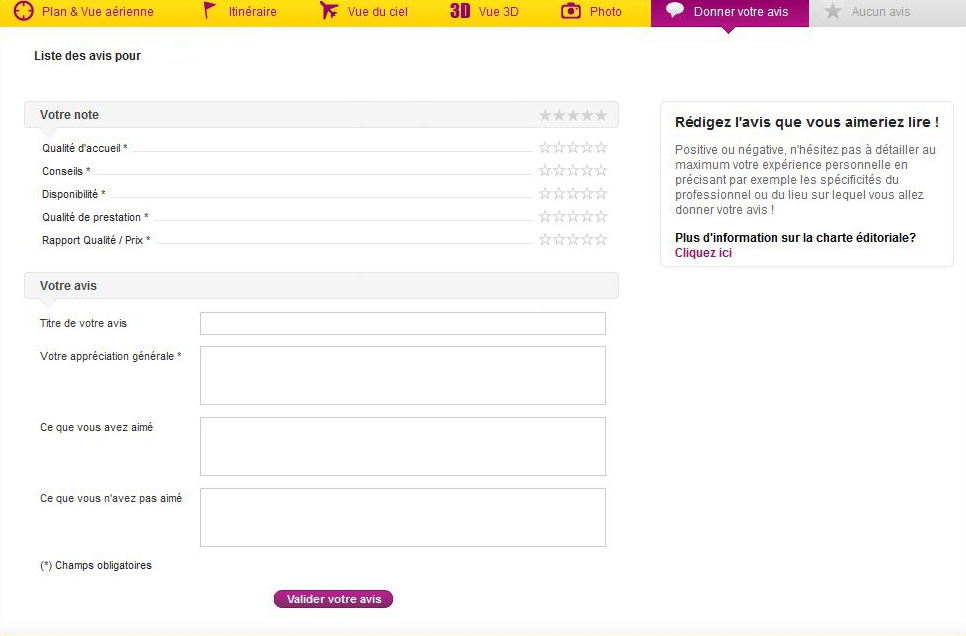Submit with Valider votre avis button
Screen dimensions: 966x636
click(333, 599)
